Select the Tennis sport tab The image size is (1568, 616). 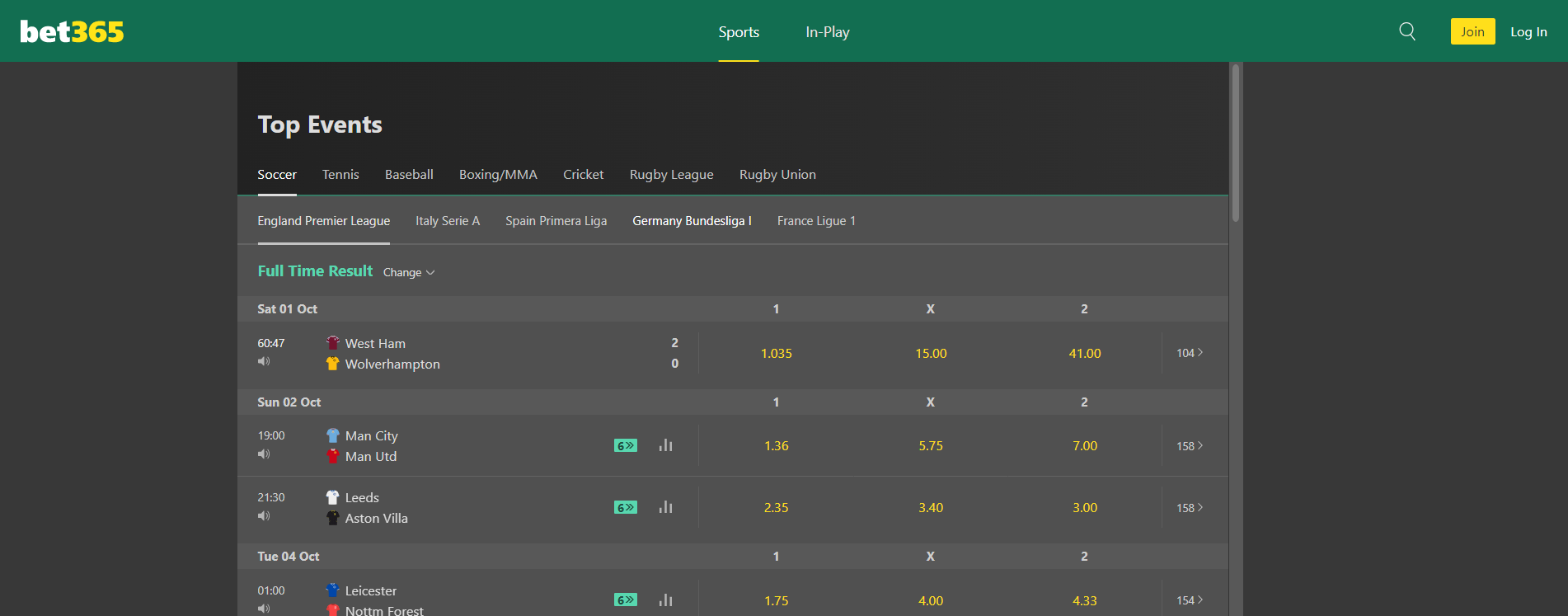coord(340,175)
